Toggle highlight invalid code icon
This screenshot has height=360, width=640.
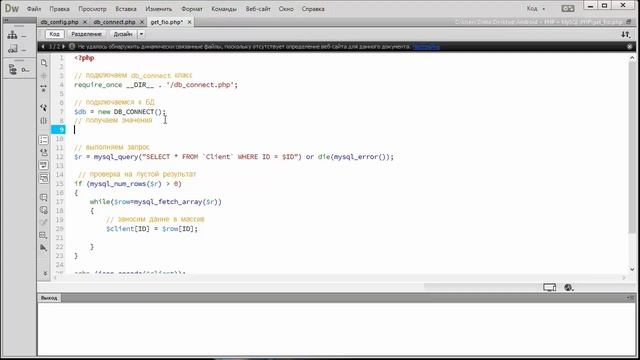44,153
